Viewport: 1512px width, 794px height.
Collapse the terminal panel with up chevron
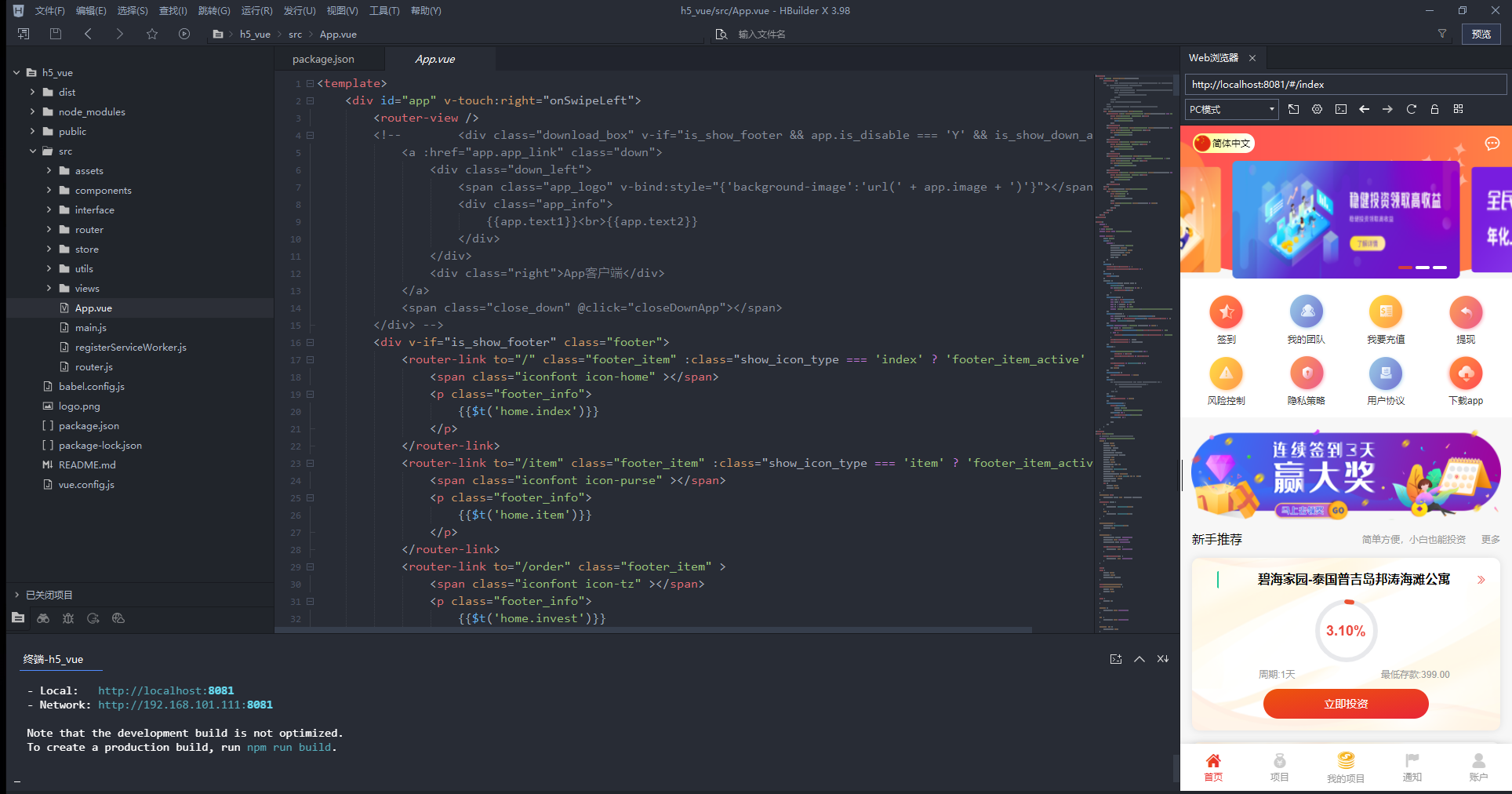pos(1139,659)
